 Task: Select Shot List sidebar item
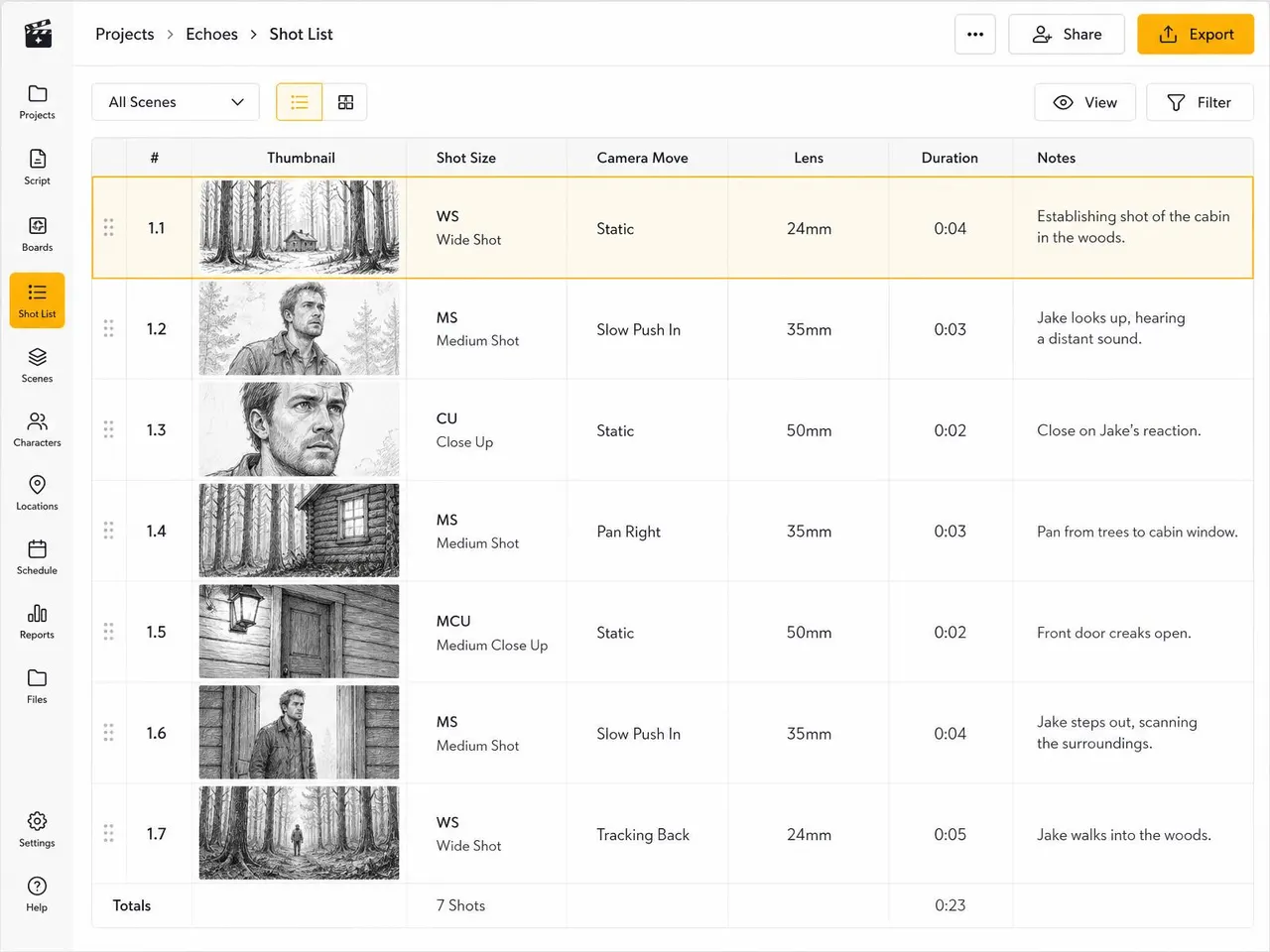click(x=37, y=300)
